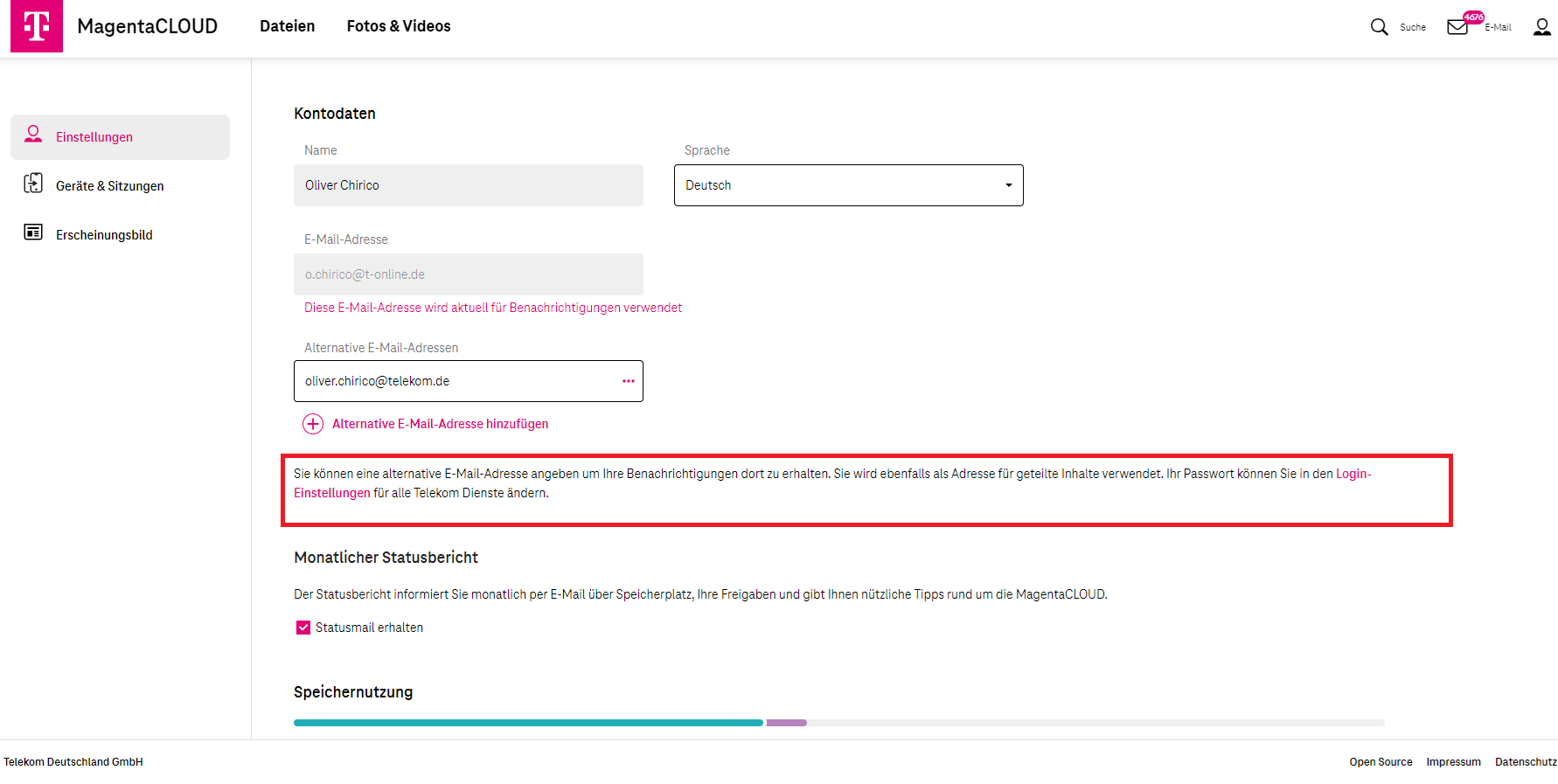Expand the Sprache dropdown showing Deutsch

click(849, 185)
